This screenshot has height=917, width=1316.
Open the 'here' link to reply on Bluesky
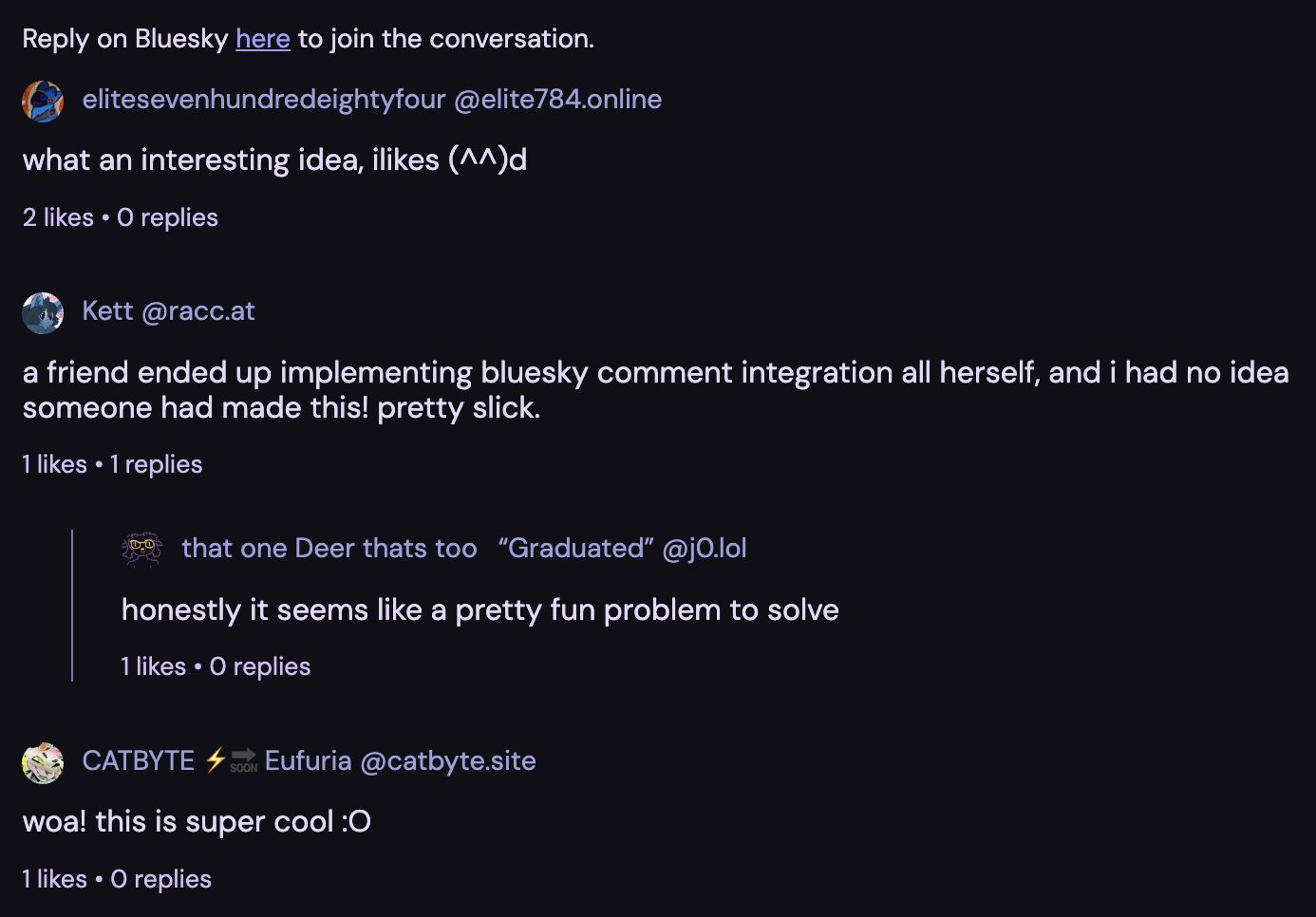click(x=262, y=39)
